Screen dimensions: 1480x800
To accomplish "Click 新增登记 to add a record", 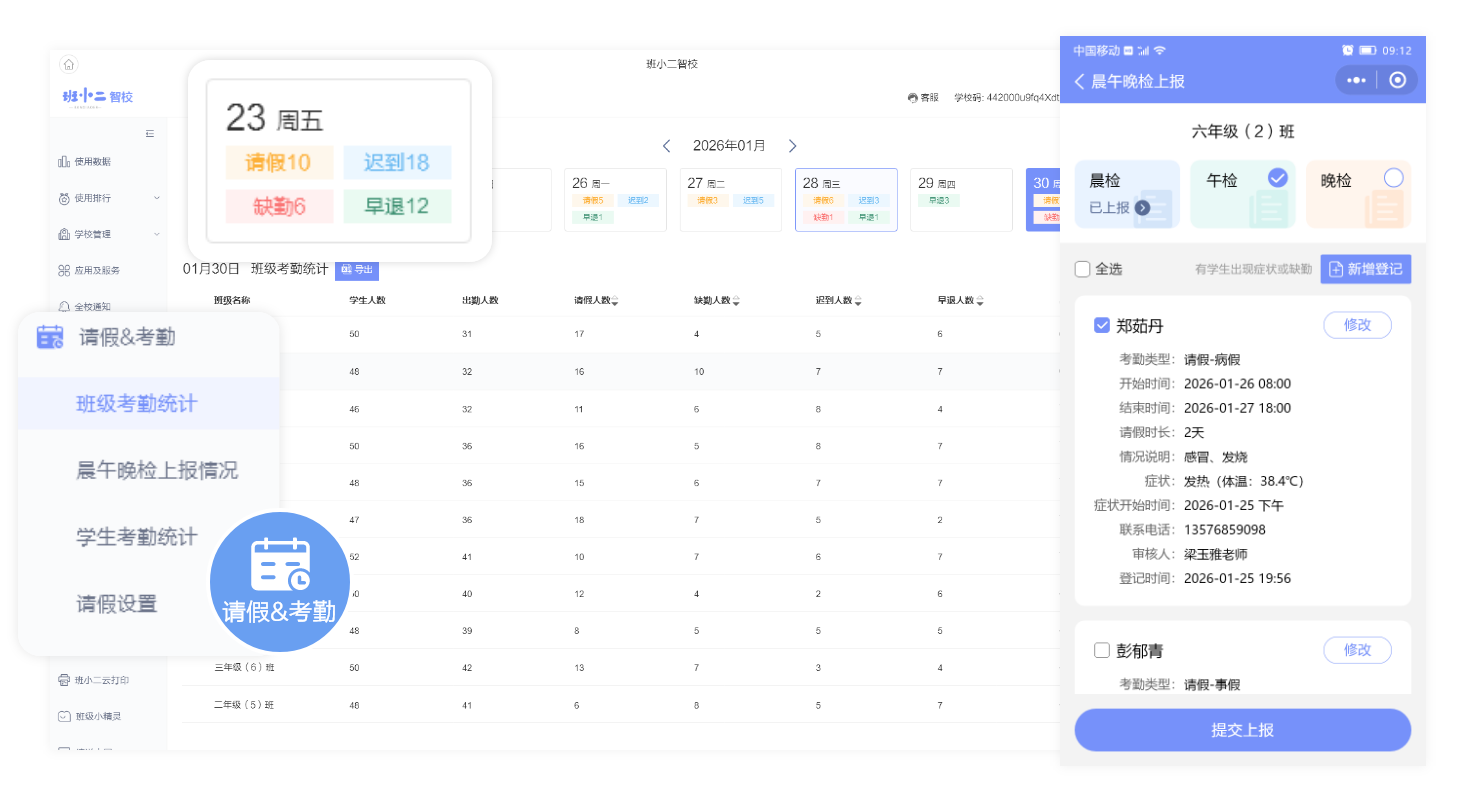I will (1365, 269).
